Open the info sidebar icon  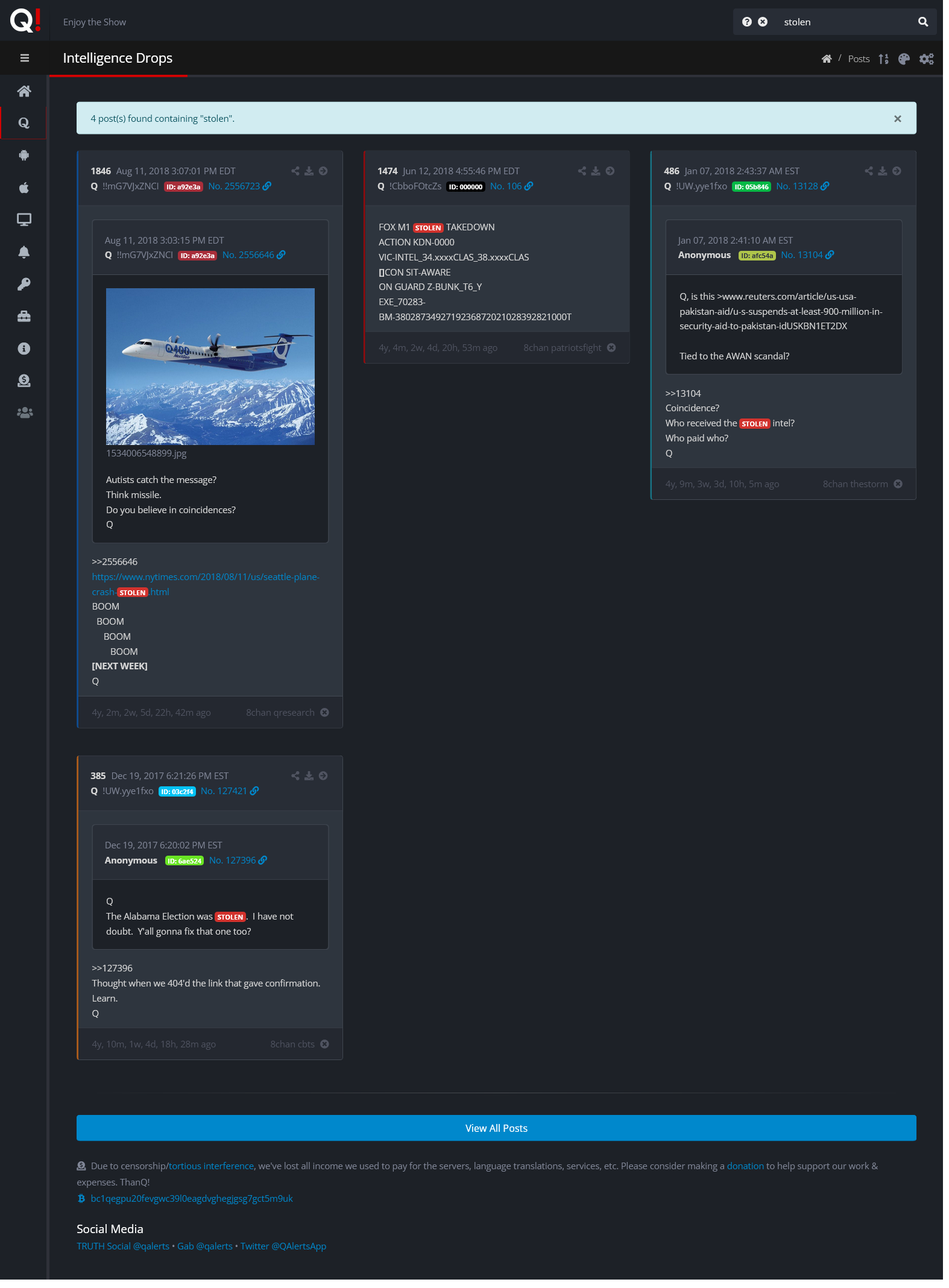(x=24, y=349)
